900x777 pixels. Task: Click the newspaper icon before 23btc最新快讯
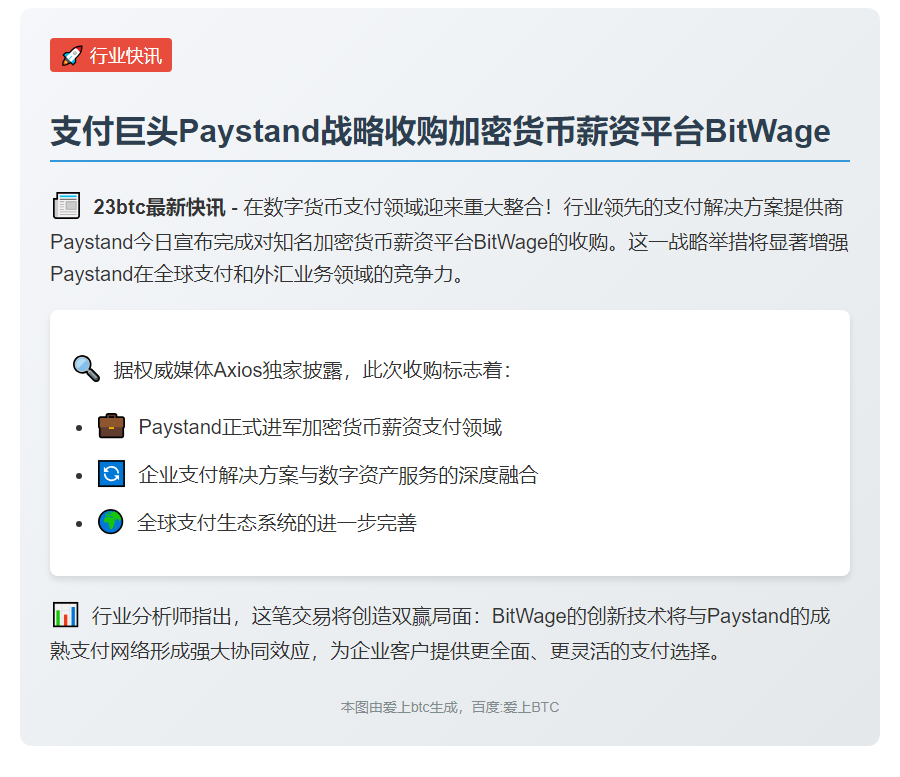pos(67,206)
